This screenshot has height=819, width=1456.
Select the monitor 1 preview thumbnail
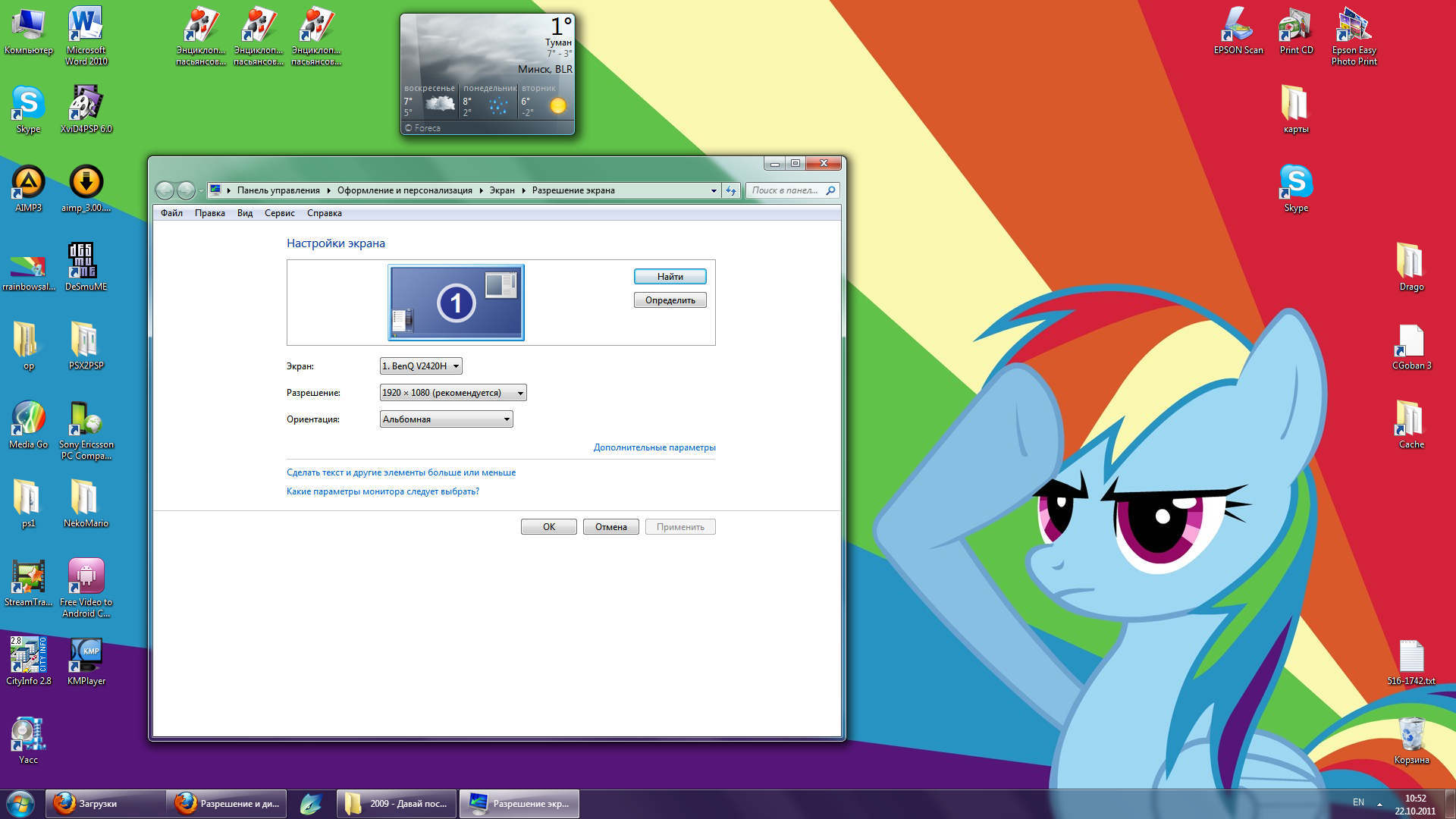coord(456,303)
